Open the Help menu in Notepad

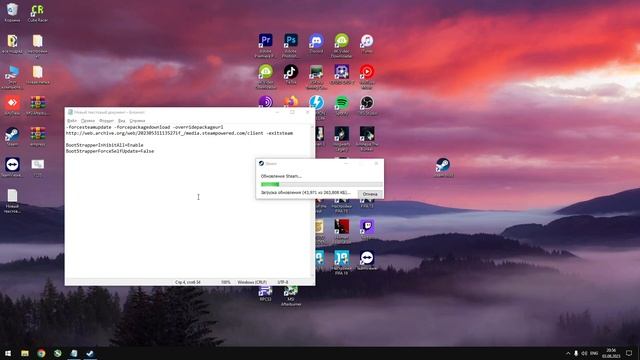point(137,121)
